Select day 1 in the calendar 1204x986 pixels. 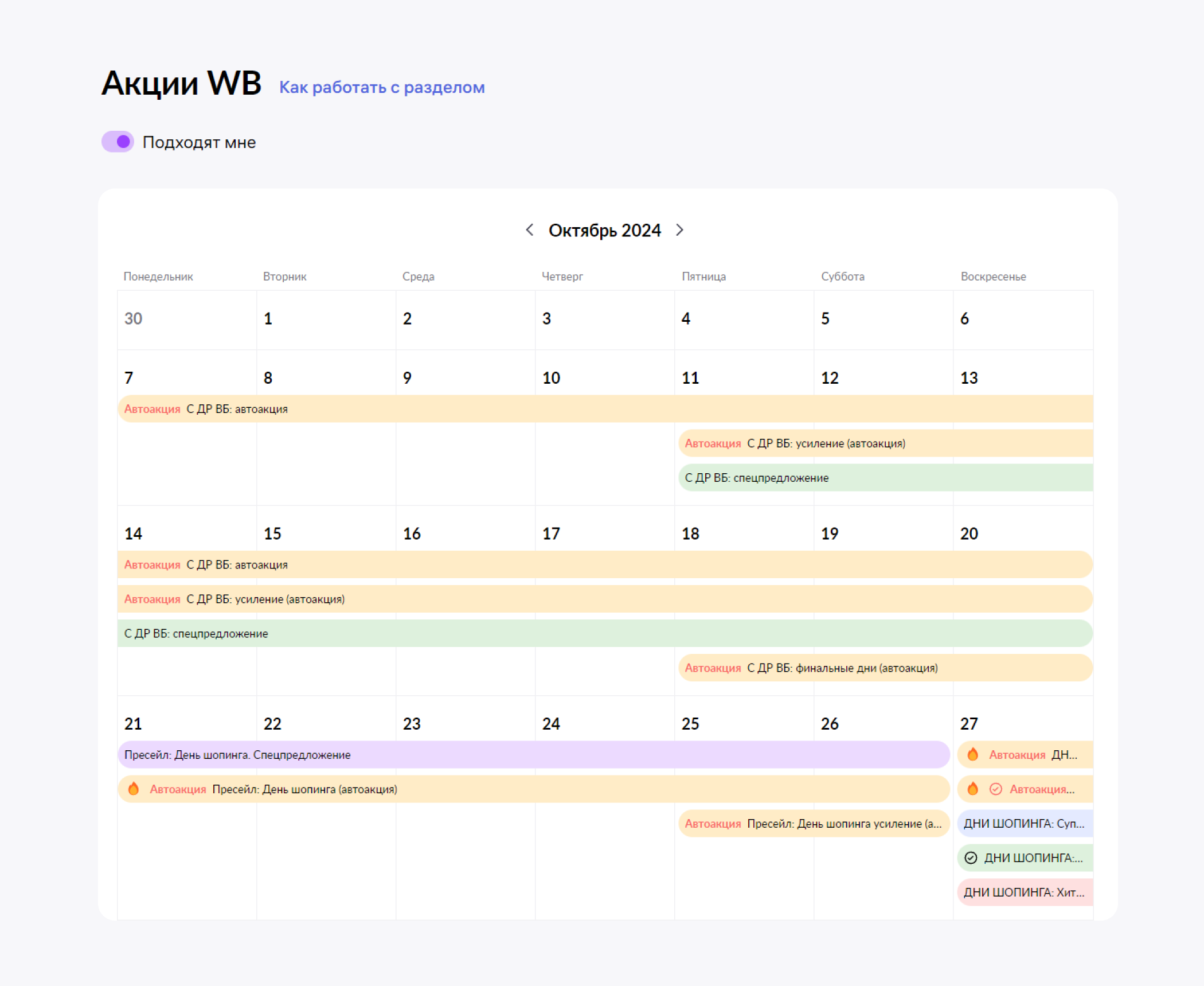click(x=268, y=318)
